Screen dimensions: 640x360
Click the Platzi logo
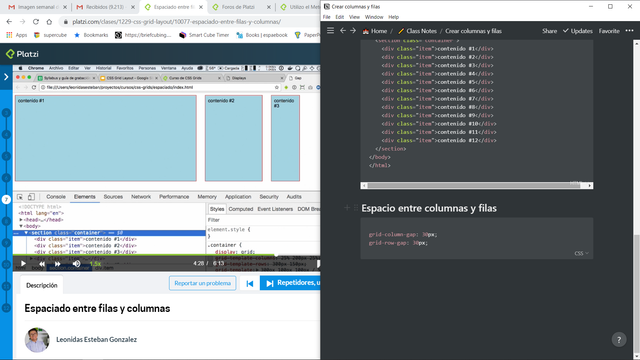(22, 54)
